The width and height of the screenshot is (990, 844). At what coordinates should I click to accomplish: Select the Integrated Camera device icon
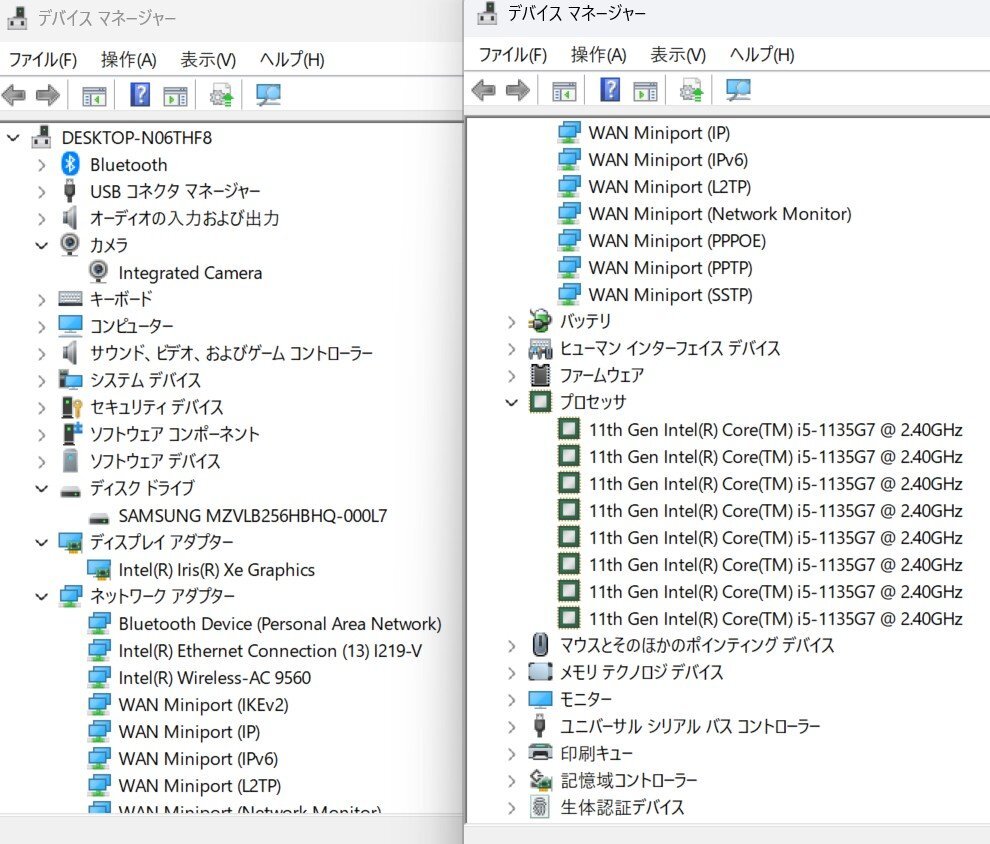[x=97, y=272]
